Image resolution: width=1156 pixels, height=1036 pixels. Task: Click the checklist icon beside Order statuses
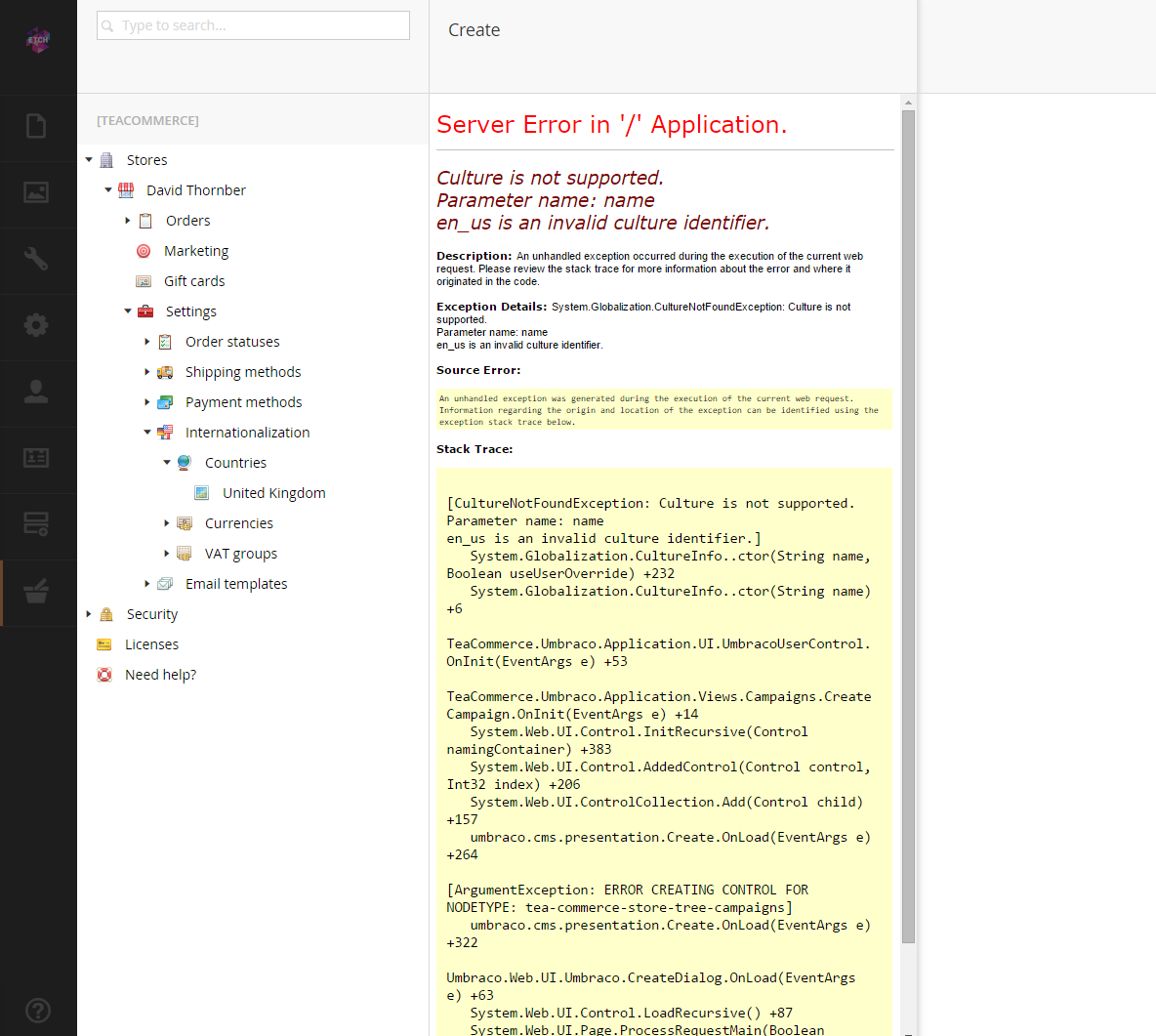165,342
